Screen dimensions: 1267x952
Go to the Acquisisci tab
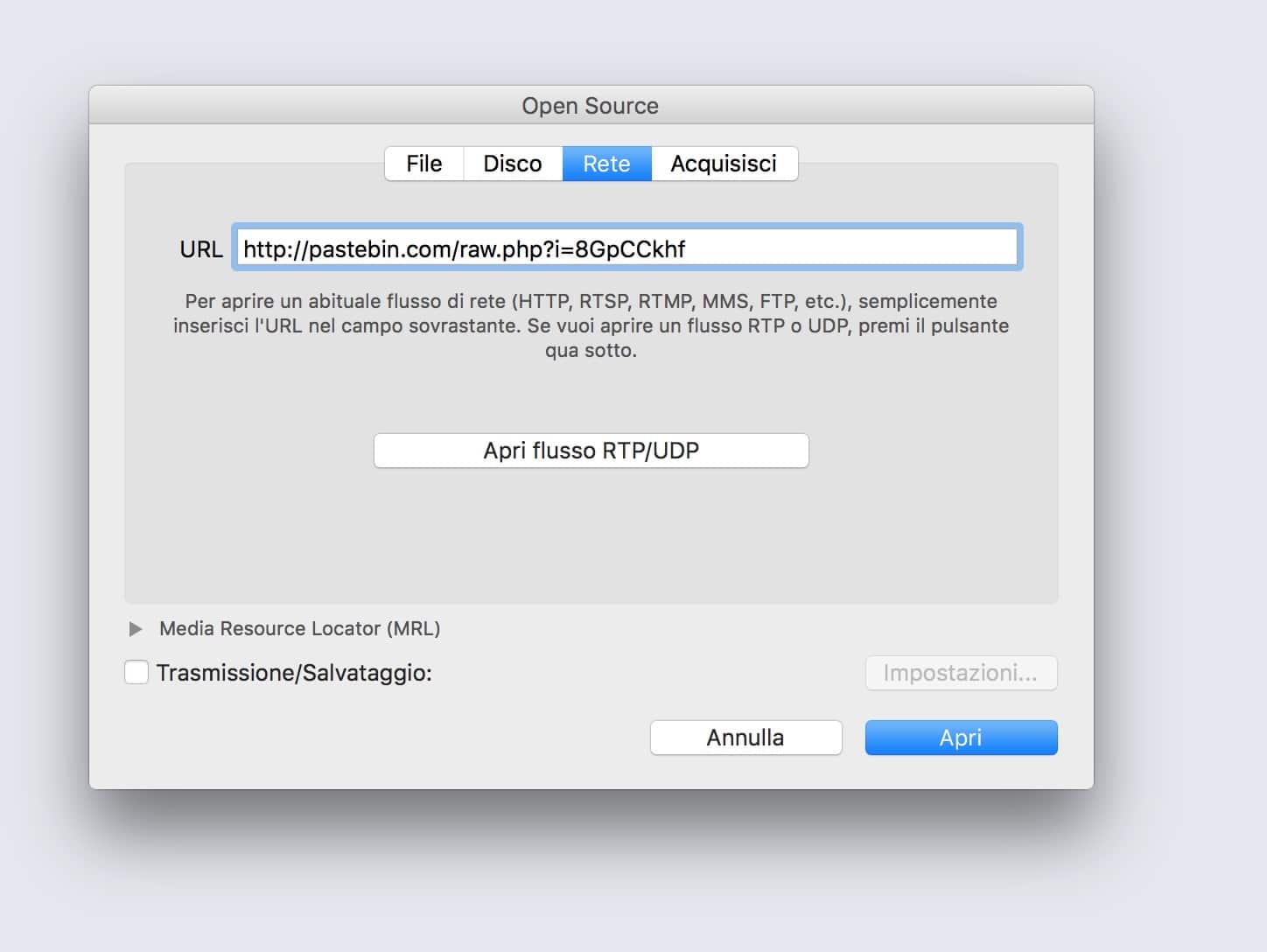point(724,164)
